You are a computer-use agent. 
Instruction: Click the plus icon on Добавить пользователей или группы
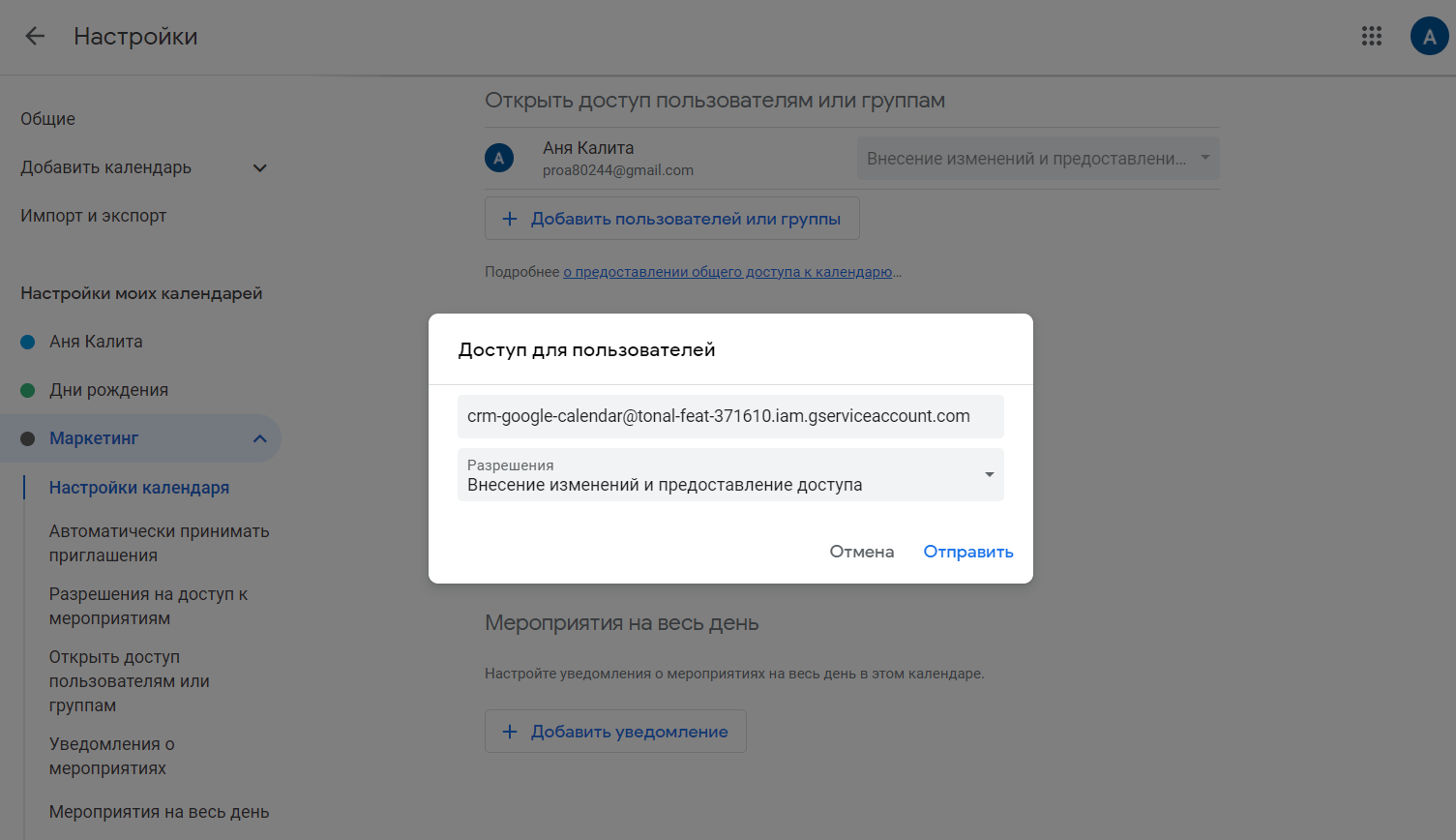click(510, 219)
